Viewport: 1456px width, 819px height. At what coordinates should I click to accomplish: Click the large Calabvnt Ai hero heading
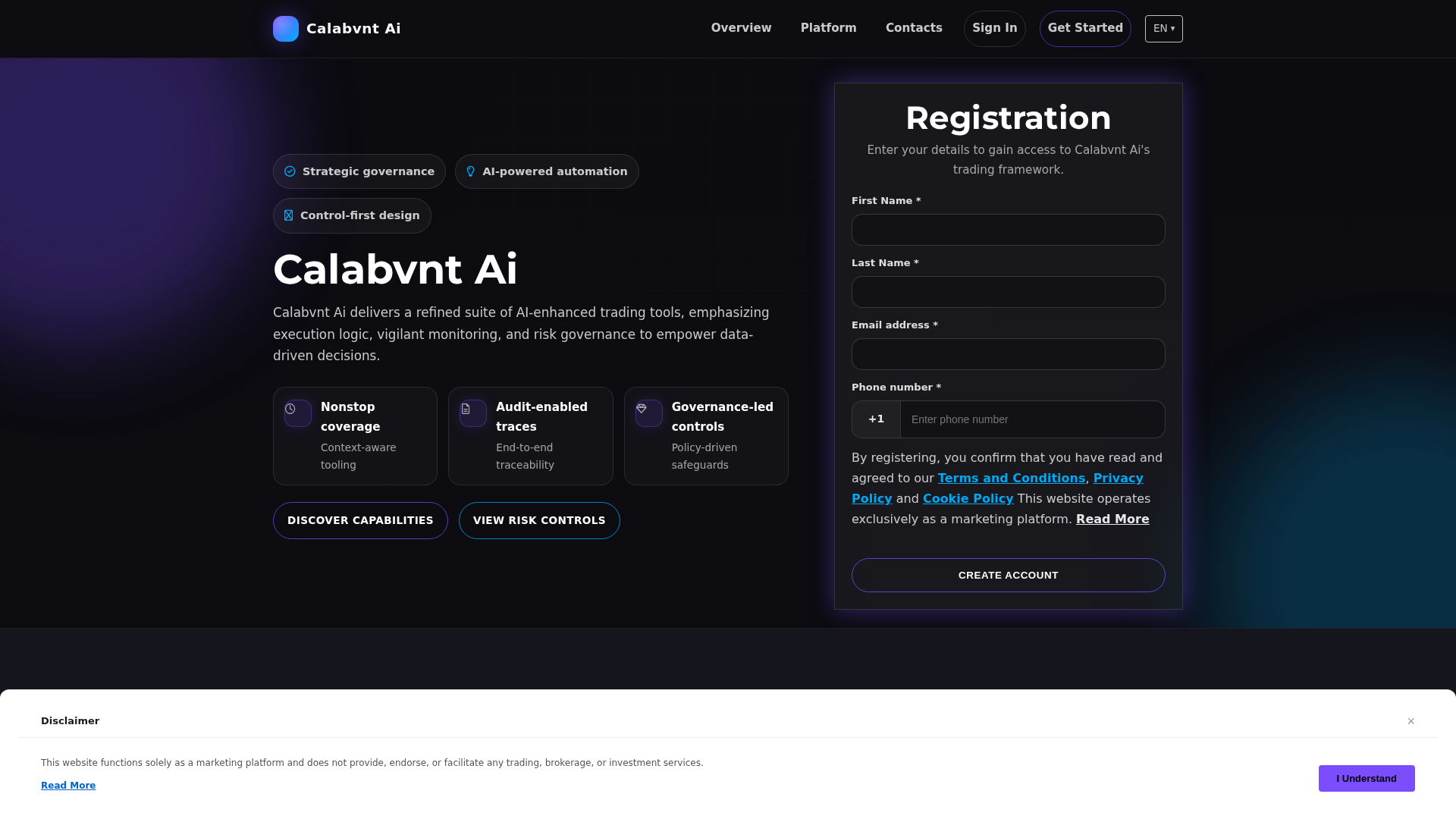click(395, 269)
